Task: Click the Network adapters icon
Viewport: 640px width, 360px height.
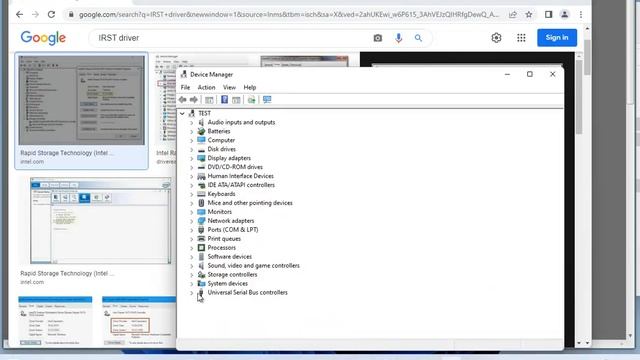Action: point(201,221)
